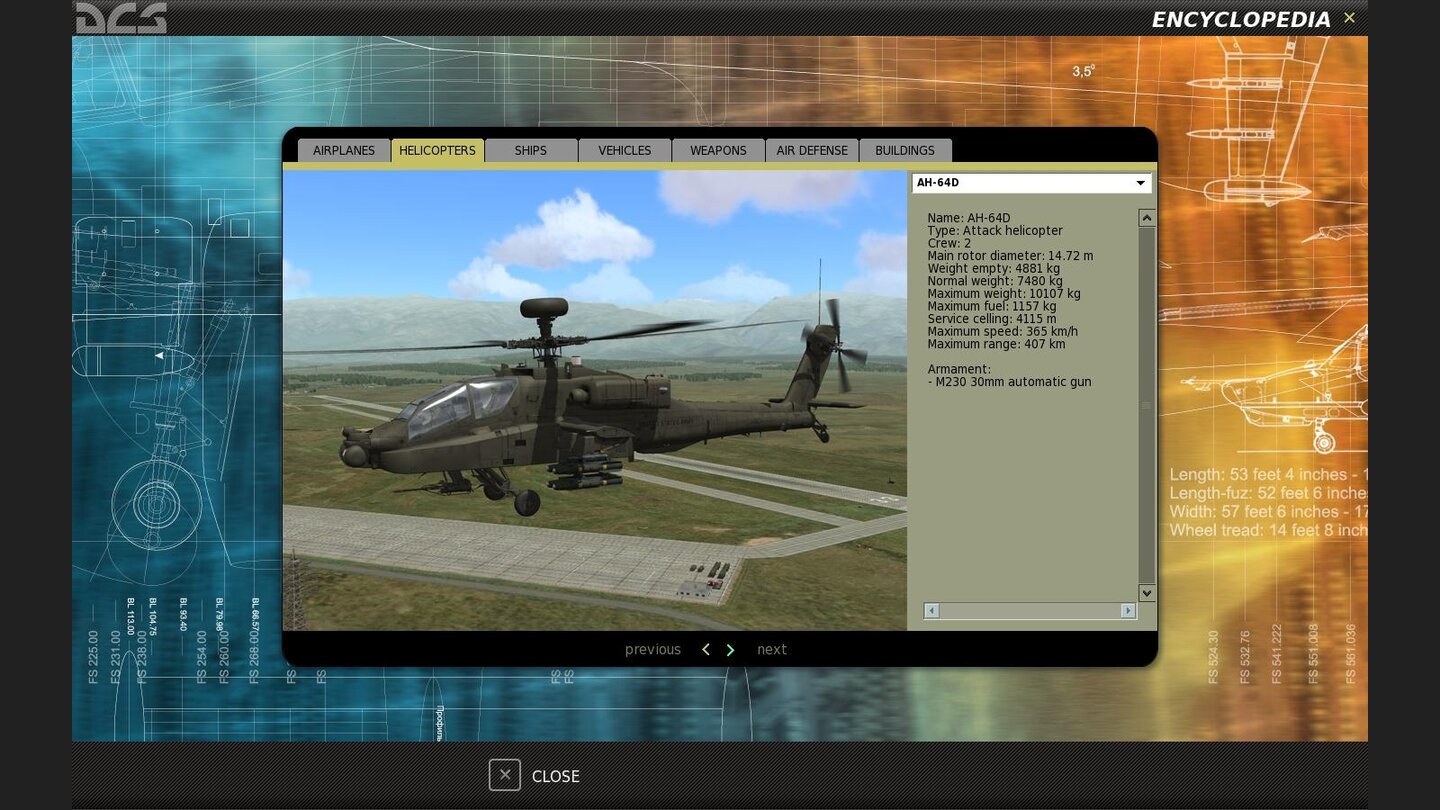The width and height of the screenshot is (1440, 810).
Task: Click the X box icon beside CLOSE
Action: pyautogui.click(x=505, y=775)
